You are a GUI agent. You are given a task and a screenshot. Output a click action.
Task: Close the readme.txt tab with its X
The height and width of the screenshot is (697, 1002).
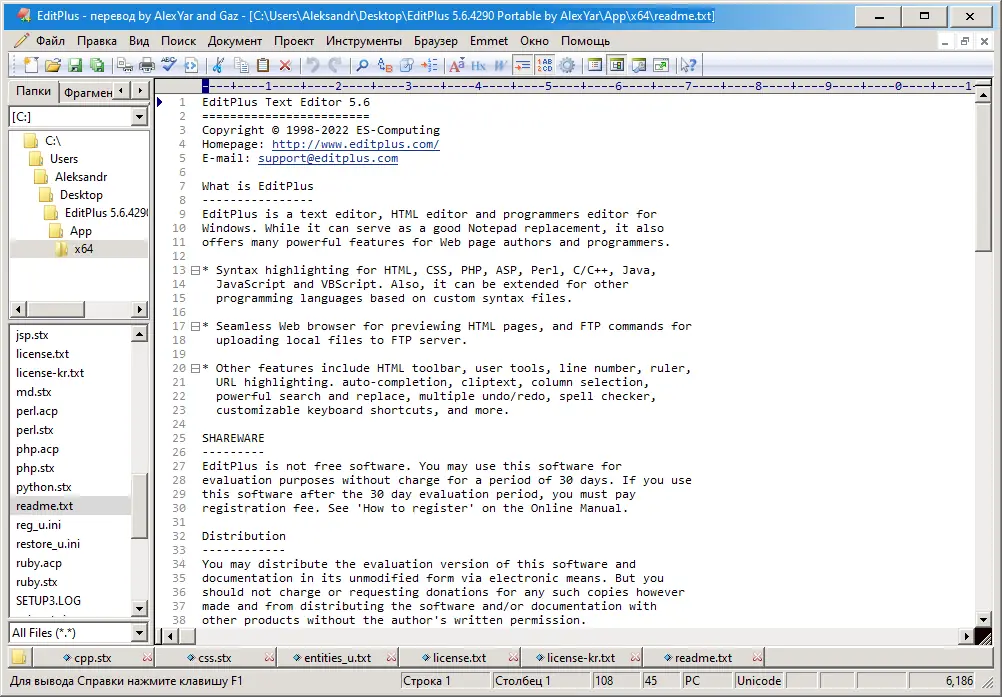(757, 657)
